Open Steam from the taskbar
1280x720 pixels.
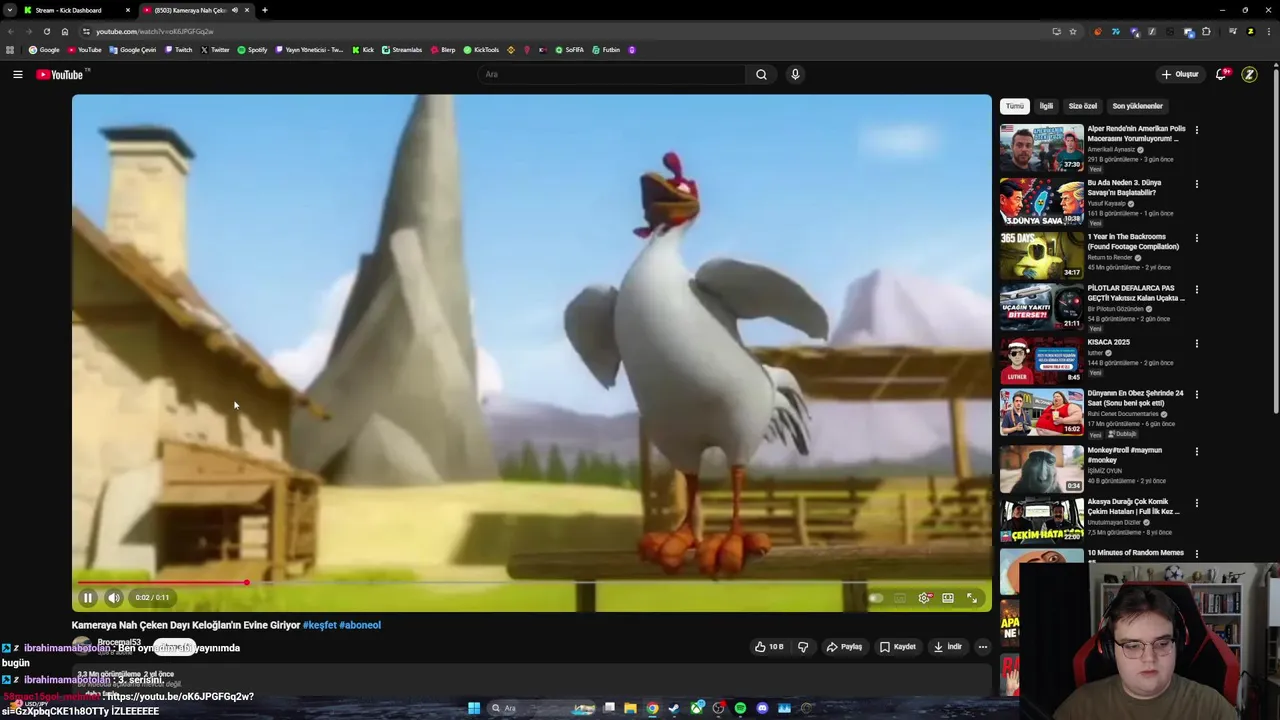[x=674, y=708]
